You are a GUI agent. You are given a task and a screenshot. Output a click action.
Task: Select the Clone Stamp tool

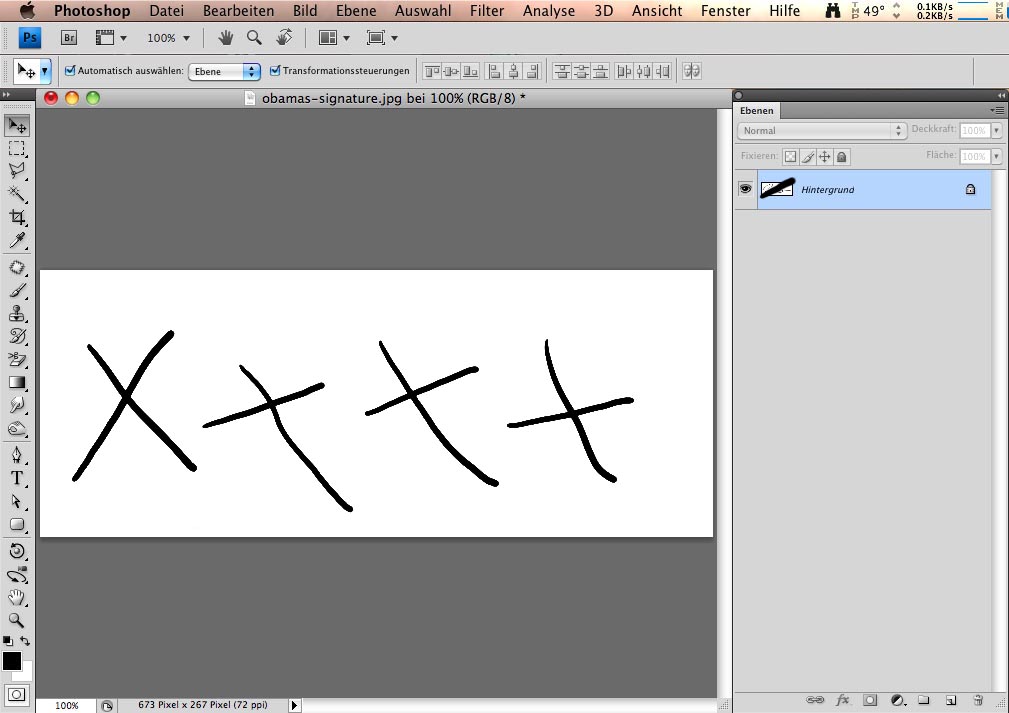point(17,313)
